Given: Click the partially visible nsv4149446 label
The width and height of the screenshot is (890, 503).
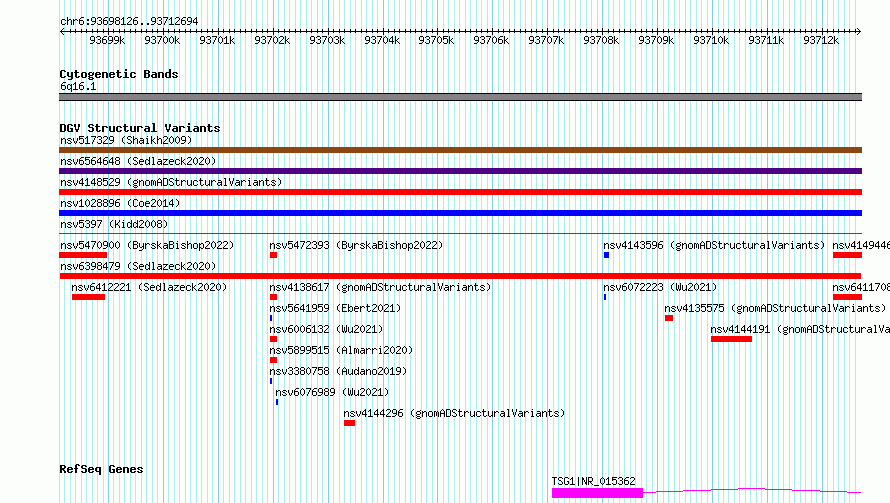Looking at the screenshot, I should (861, 245).
